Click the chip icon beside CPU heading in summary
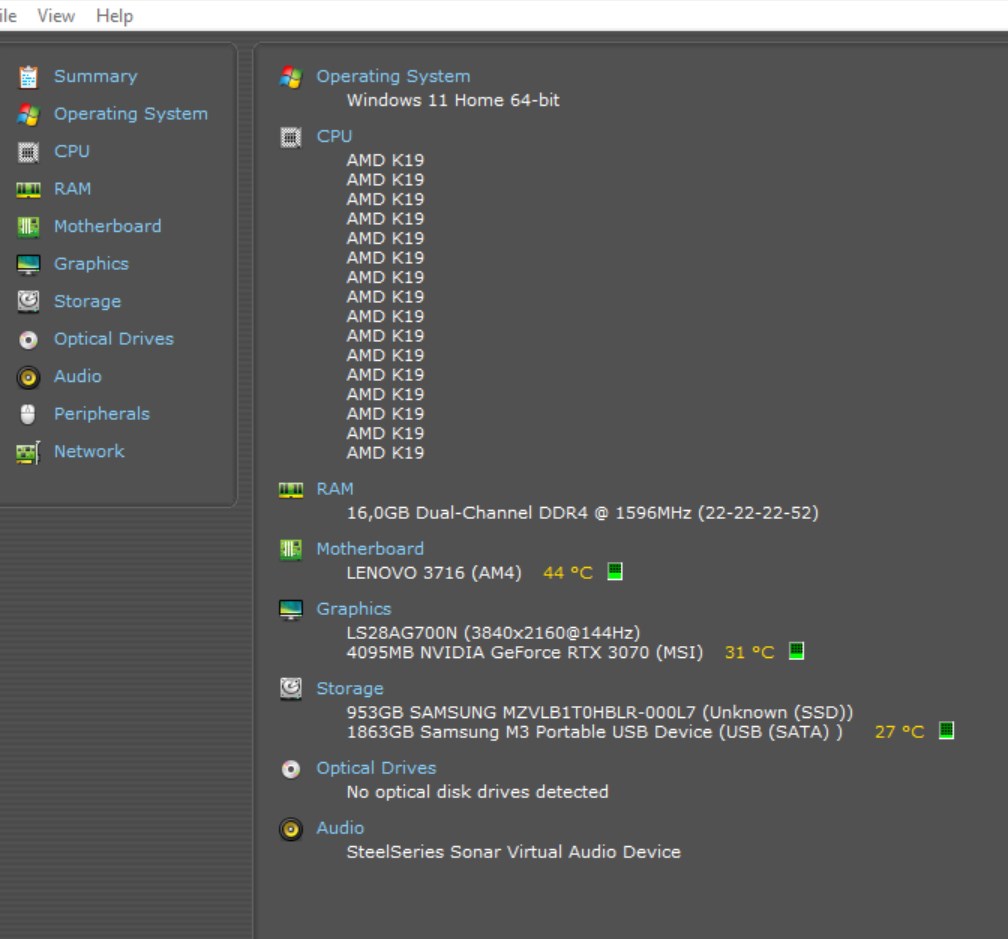The image size is (1008, 939). coord(291,138)
